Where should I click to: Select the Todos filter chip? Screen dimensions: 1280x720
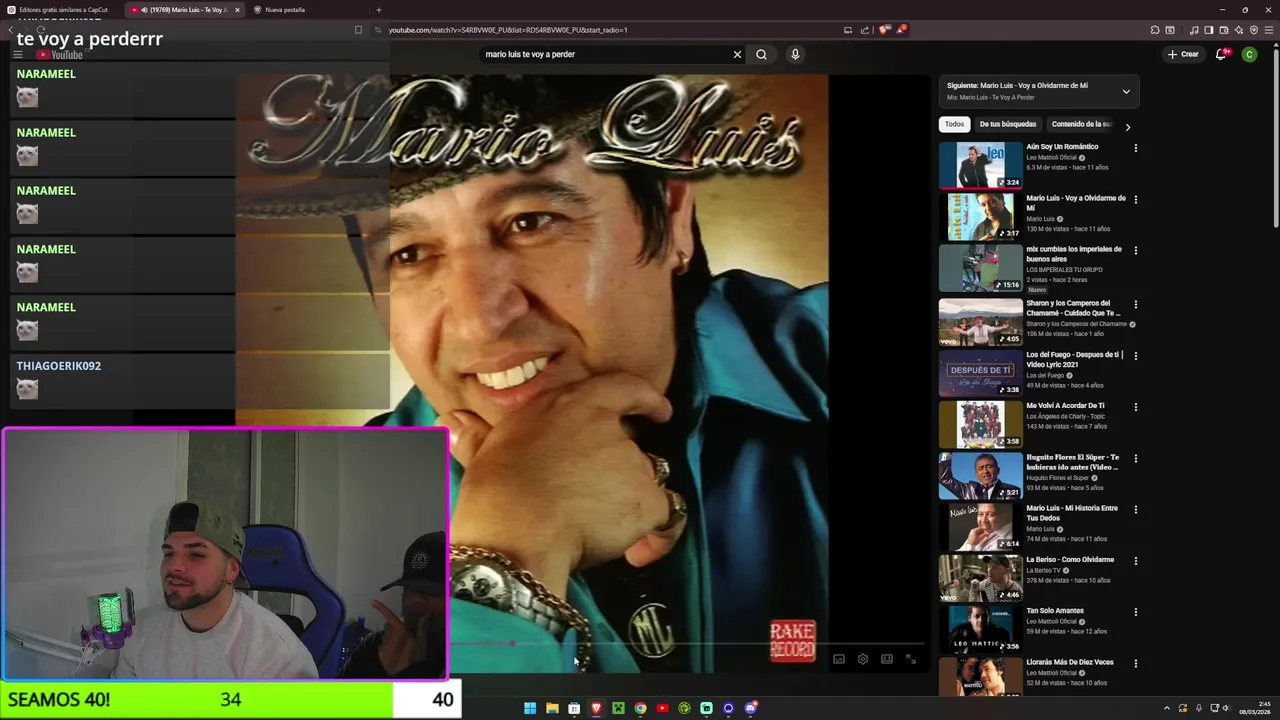[955, 124]
